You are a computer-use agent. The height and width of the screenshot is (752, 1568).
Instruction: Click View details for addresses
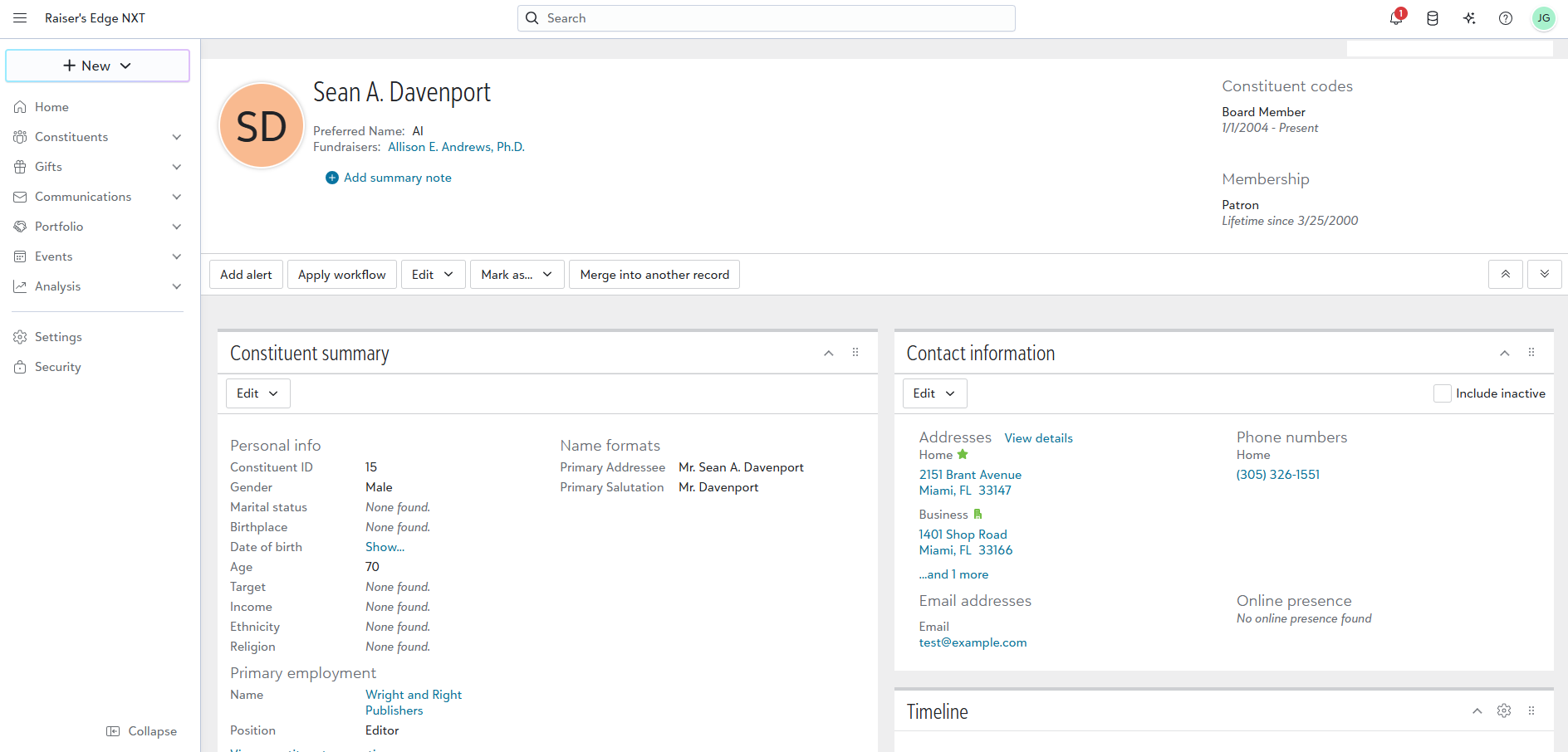click(1038, 438)
